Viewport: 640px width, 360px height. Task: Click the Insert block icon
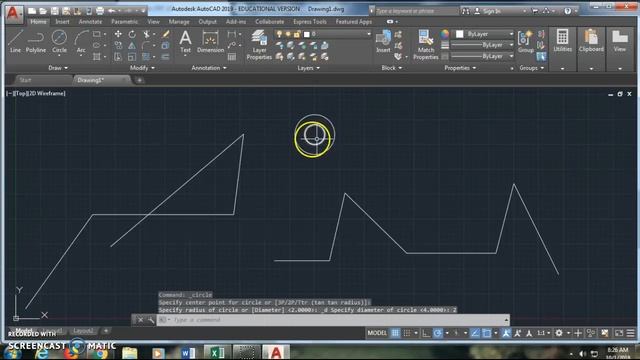tap(383, 41)
